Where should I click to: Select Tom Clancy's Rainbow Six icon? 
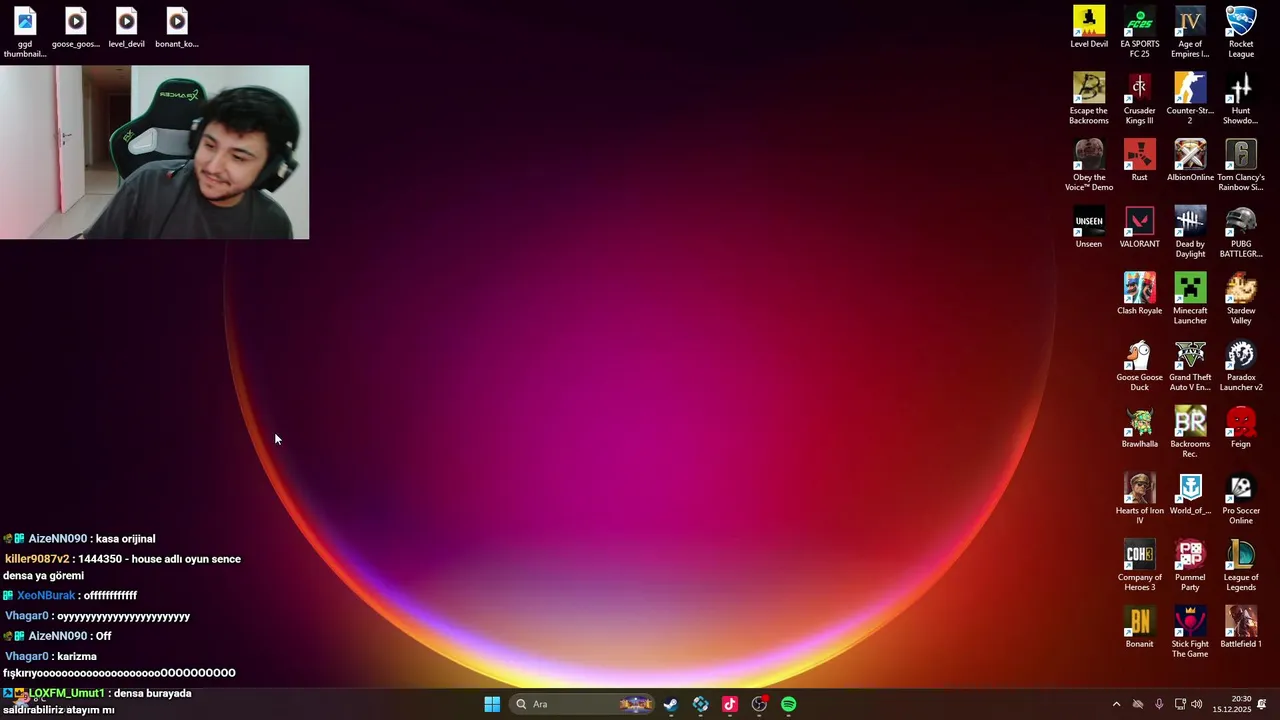(1241, 165)
